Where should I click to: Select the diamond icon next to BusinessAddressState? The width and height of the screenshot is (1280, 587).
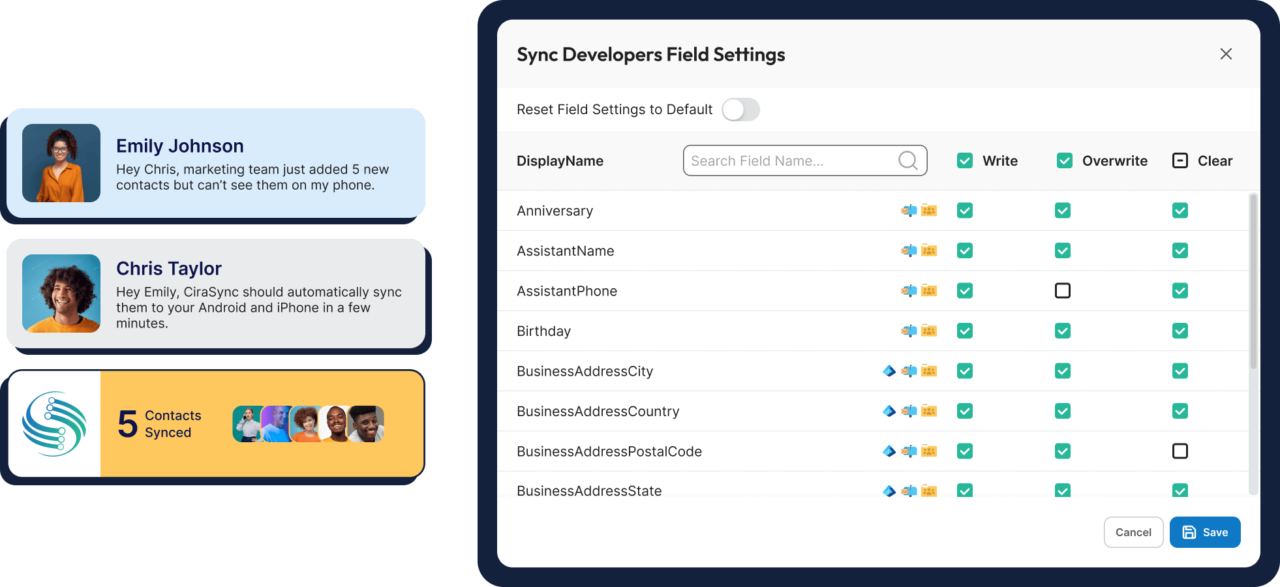(x=889, y=490)
